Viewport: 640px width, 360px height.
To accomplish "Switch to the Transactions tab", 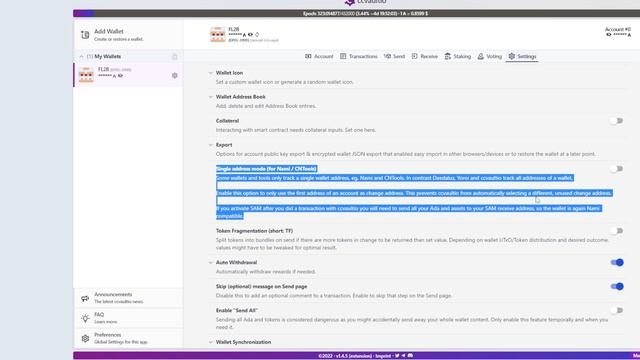I will pos(359,56).
